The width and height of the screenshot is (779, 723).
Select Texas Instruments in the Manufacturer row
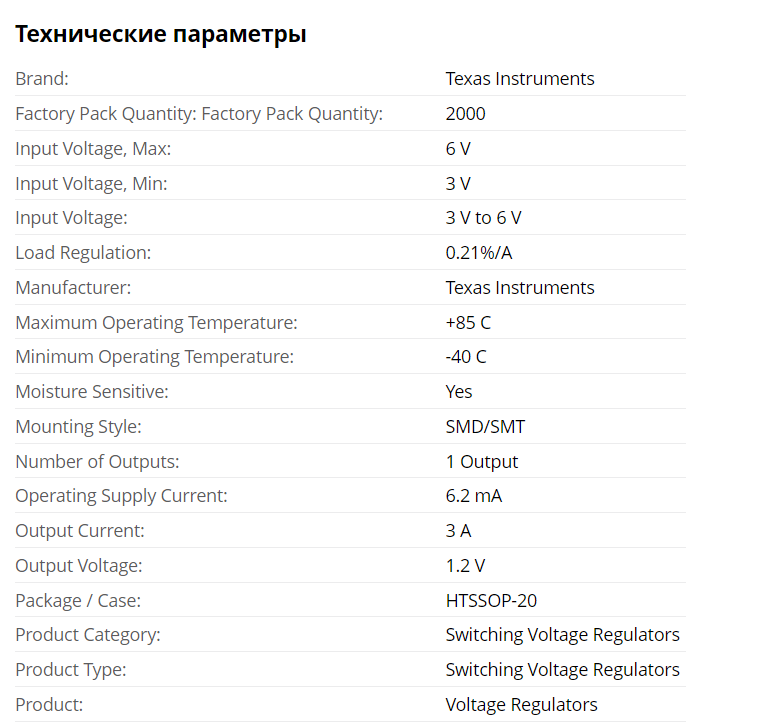click(x=520, y=288)
